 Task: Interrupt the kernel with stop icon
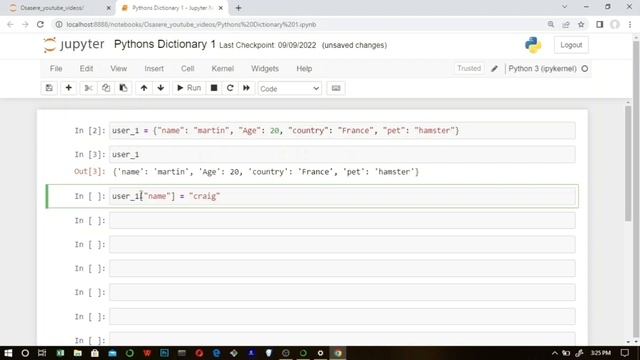[213, 88]
